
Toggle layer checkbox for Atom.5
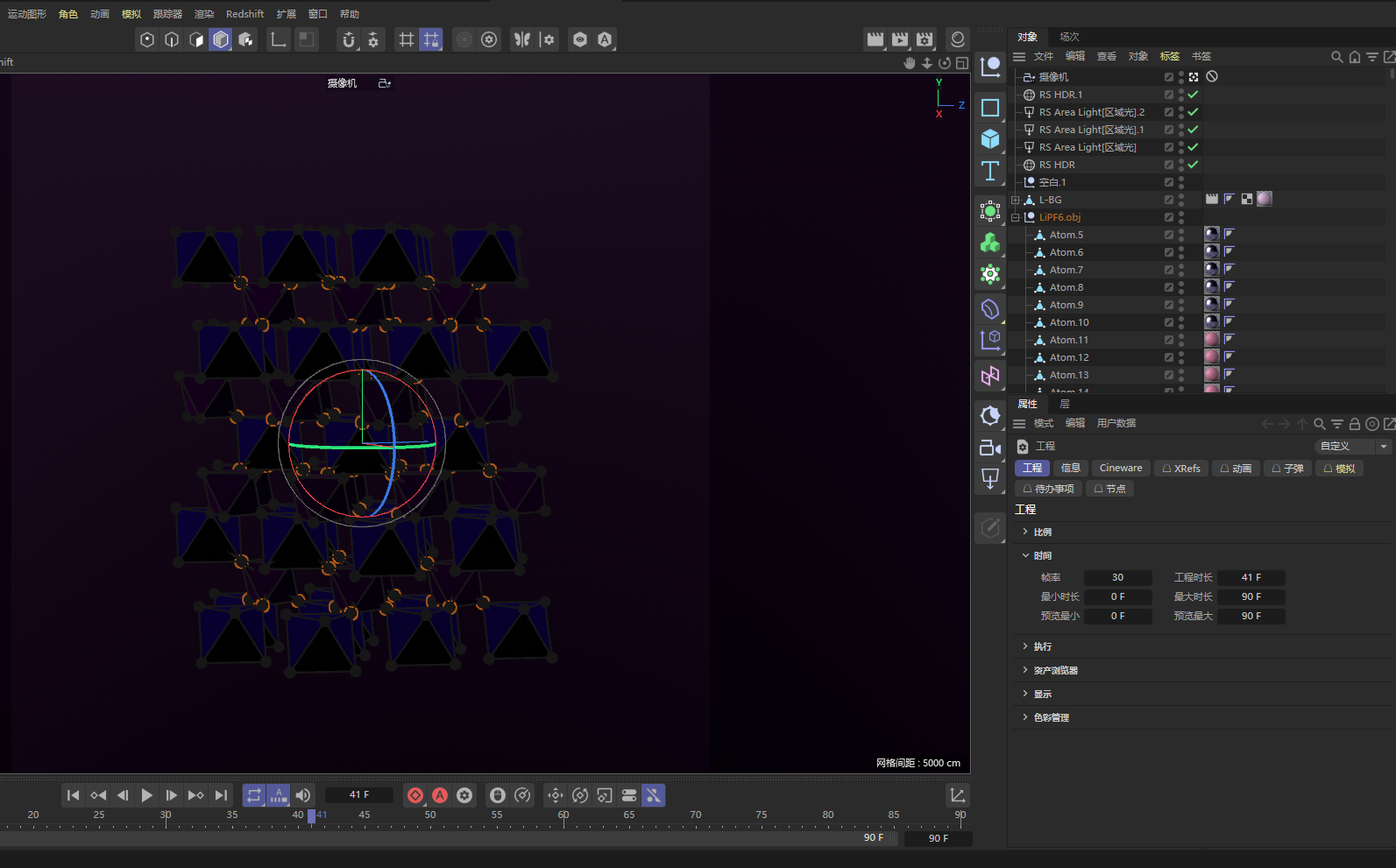pyautogui.click(x=1169, y=235)
